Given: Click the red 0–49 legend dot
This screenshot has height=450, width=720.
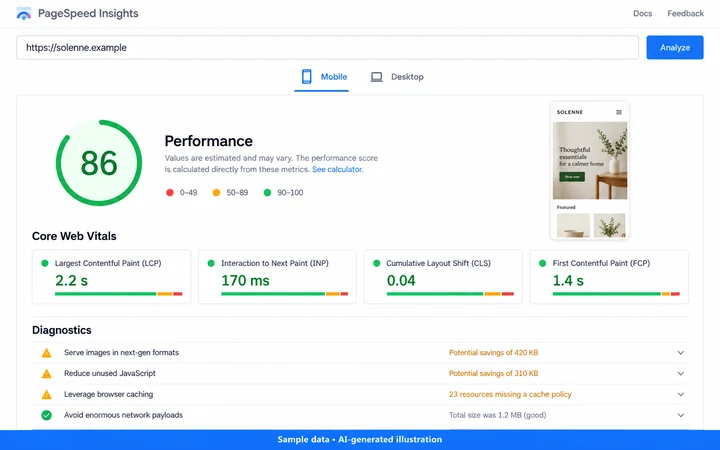Looking at the screenshot, I should click(x=170, y=192).
